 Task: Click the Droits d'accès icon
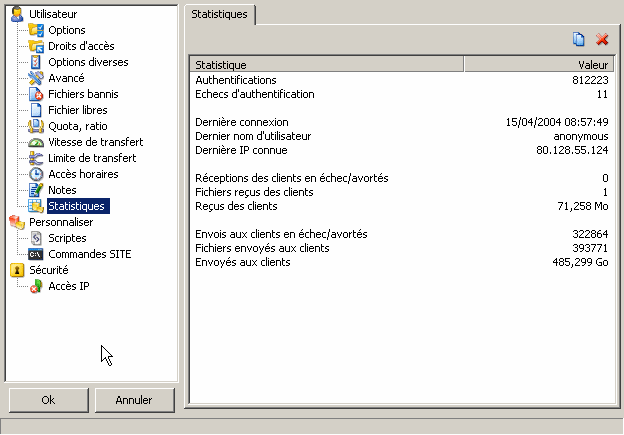[37, 46]
